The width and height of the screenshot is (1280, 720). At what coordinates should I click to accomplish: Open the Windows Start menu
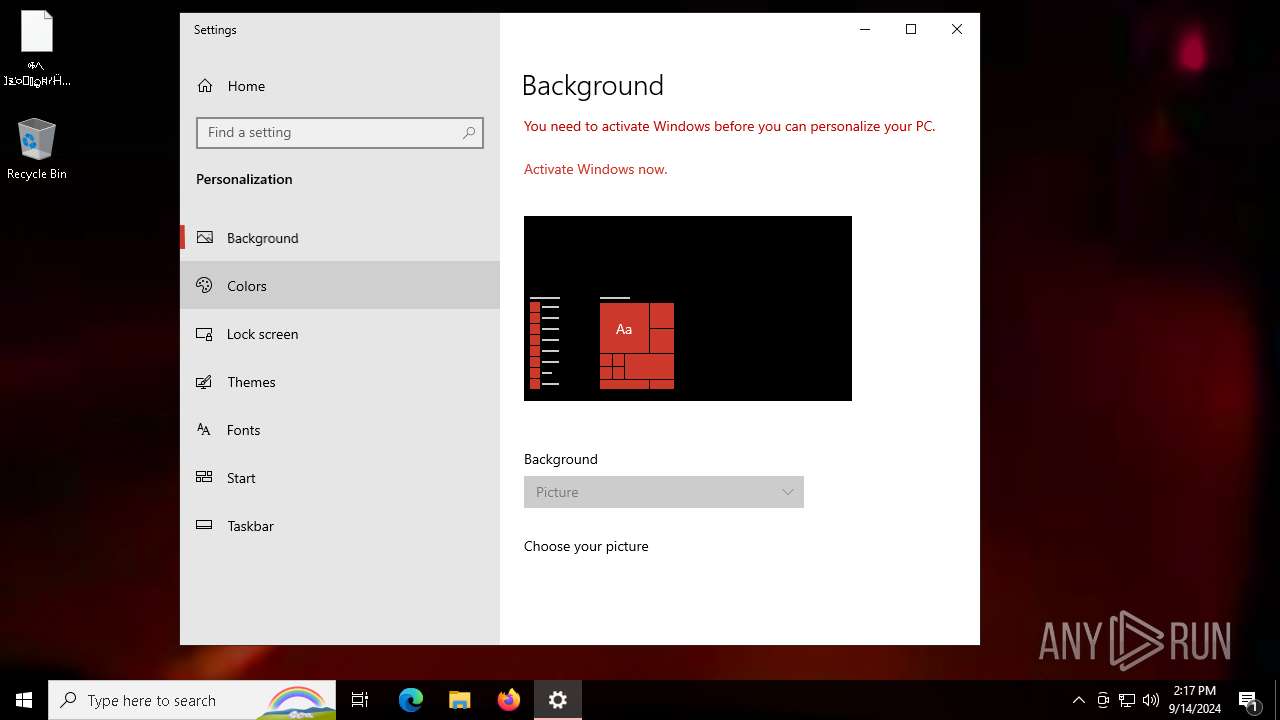24,700
